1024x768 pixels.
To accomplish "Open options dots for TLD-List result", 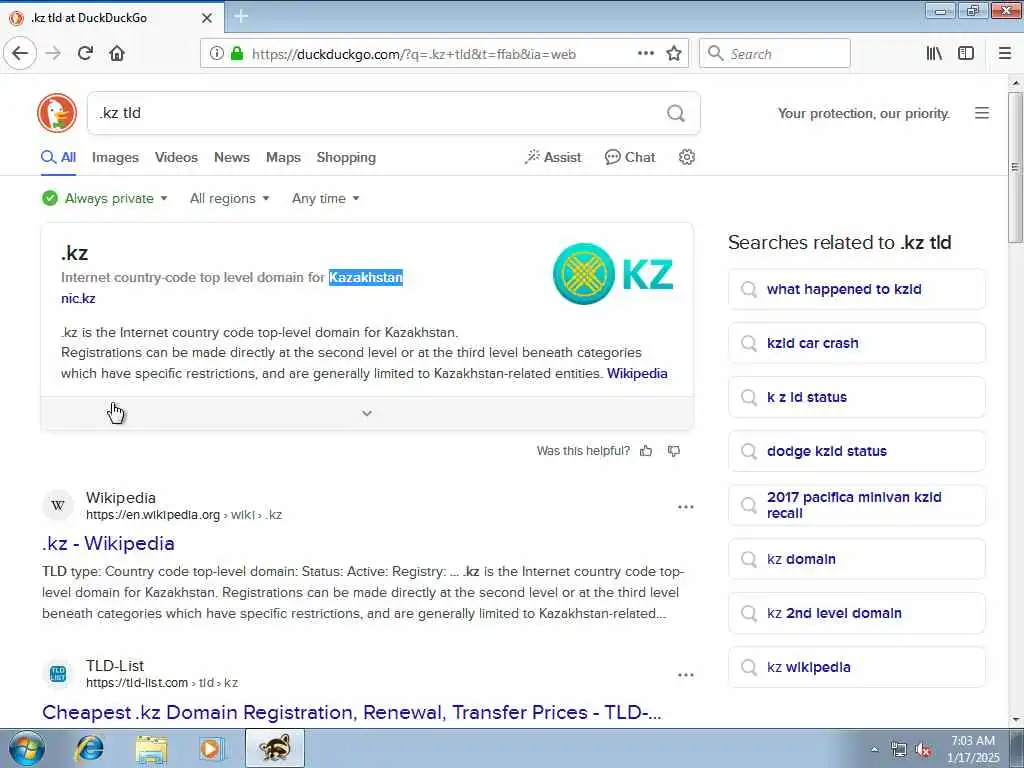I will click(686, 675).
